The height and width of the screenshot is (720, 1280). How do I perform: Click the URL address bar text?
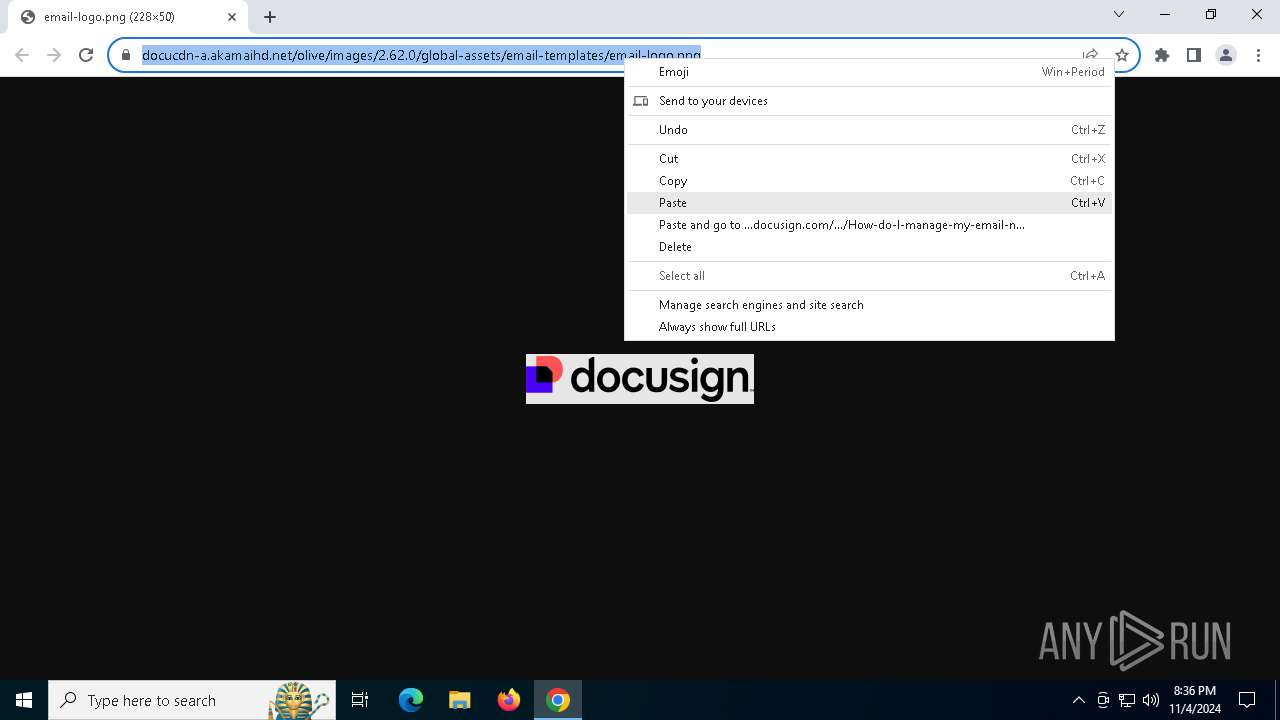(x=421, y=55)
